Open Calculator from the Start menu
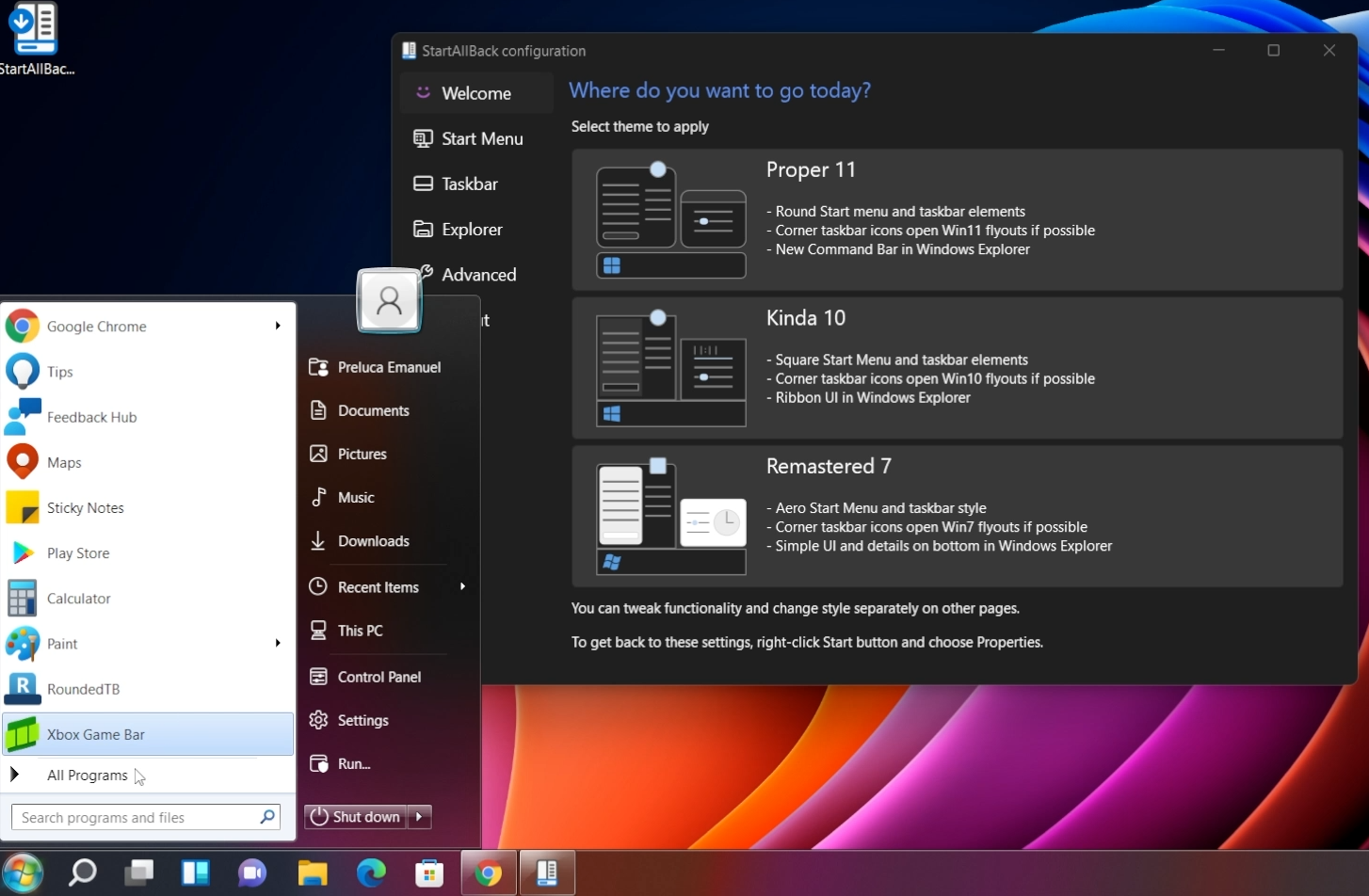The image size is (1369, 896). coord(78,598)
